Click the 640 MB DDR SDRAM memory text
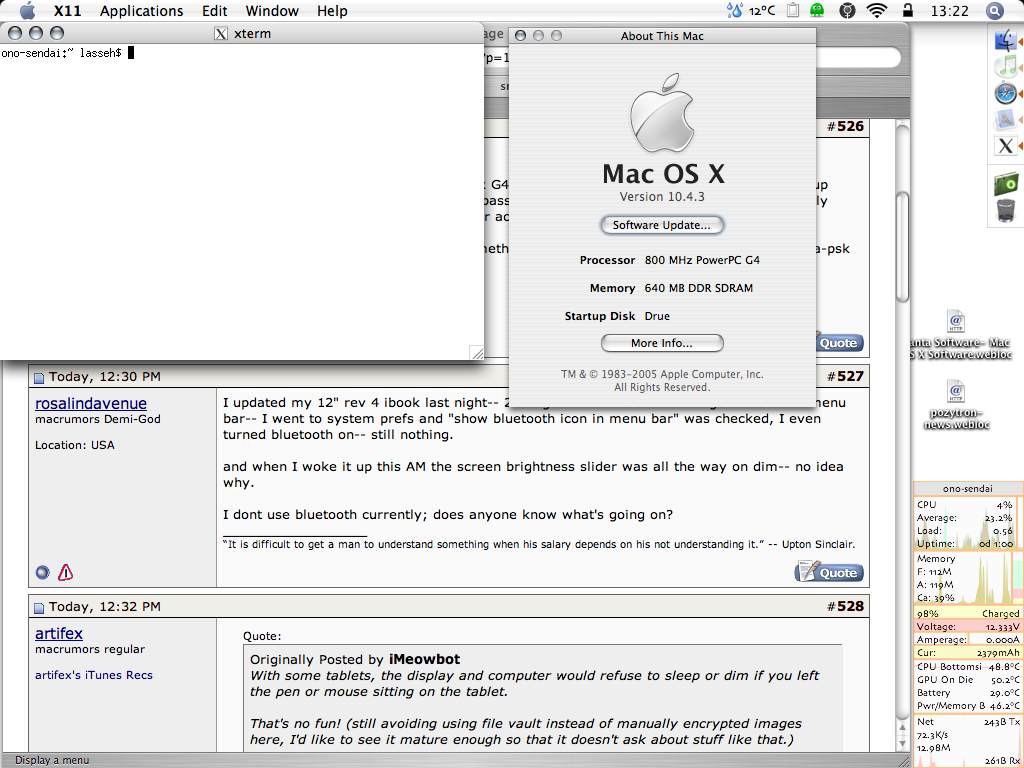 pos(698,288)
